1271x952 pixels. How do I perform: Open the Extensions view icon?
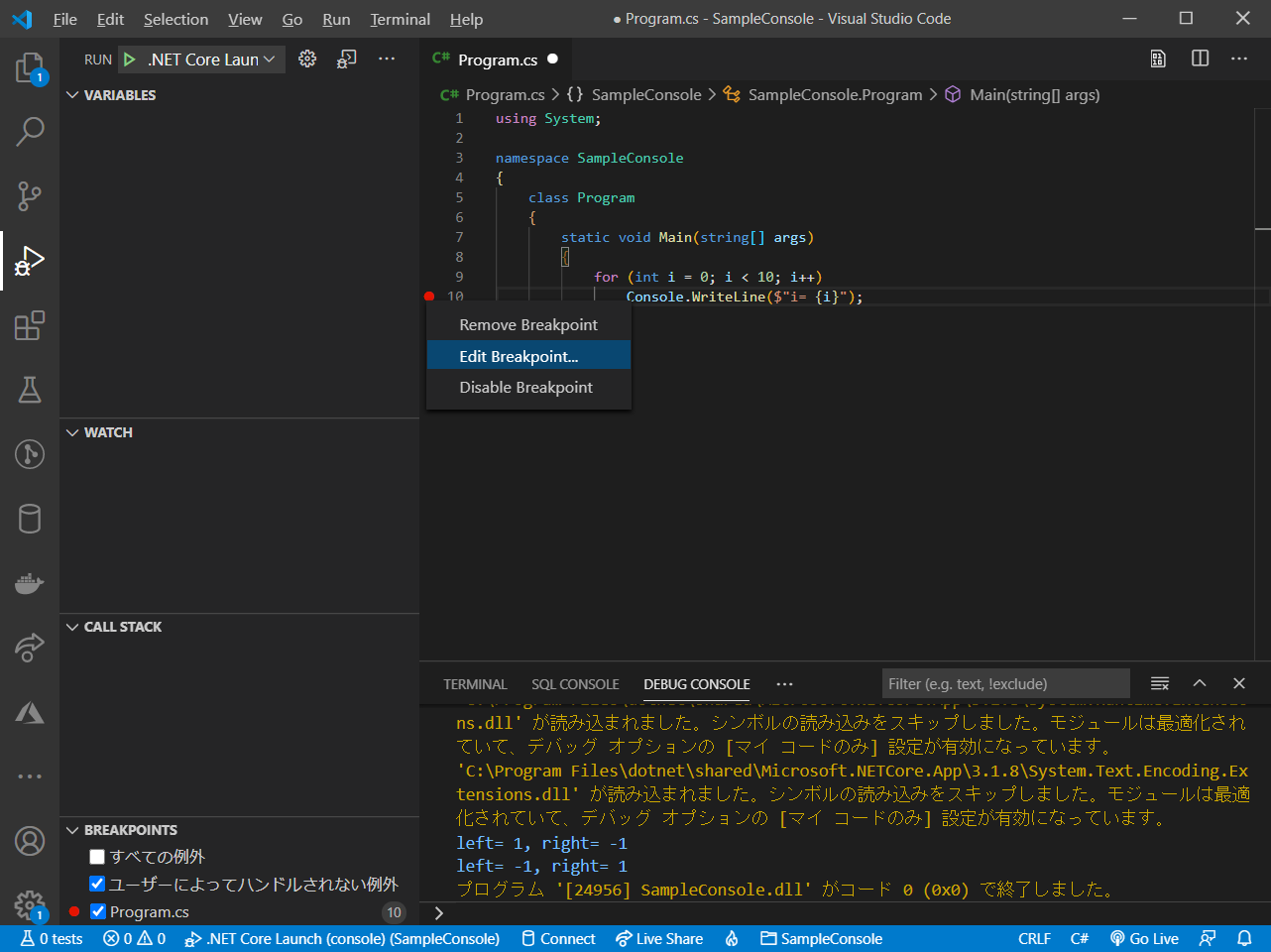(30, 325)
